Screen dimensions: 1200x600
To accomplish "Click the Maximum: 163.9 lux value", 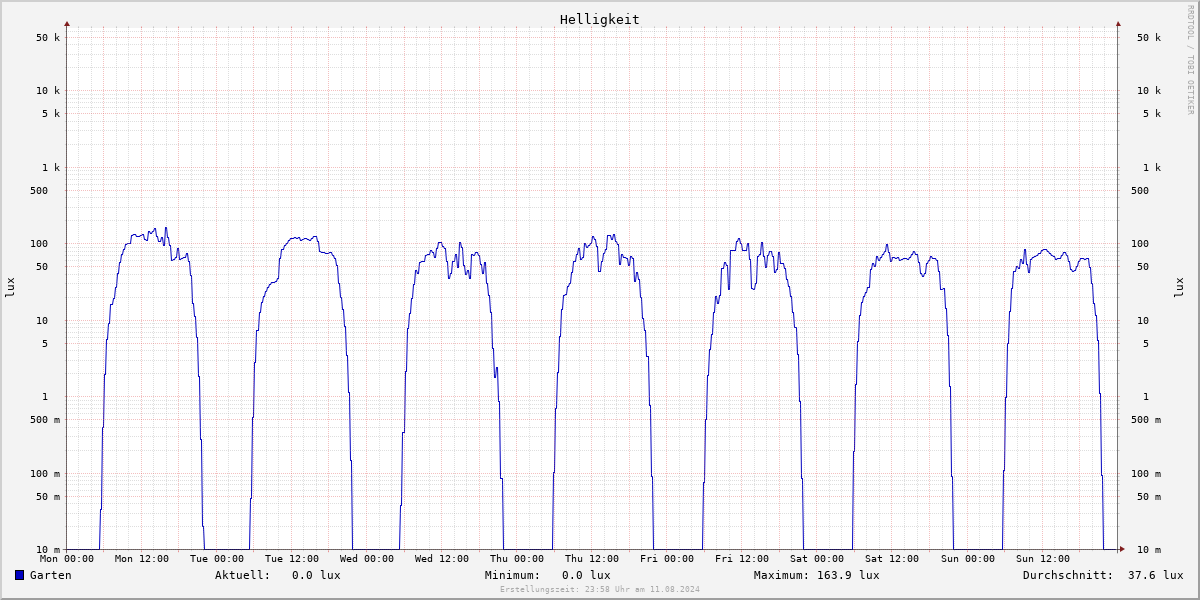I will (x=817, y=575).
